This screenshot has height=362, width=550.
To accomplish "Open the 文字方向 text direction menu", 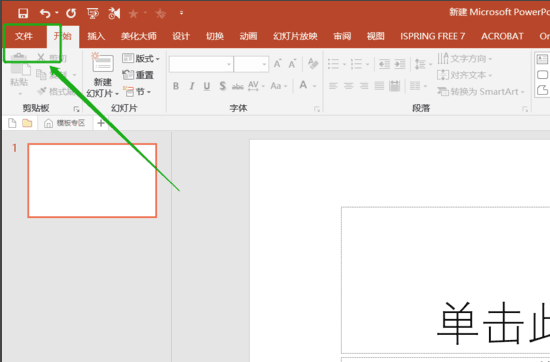I will [465, 59].
